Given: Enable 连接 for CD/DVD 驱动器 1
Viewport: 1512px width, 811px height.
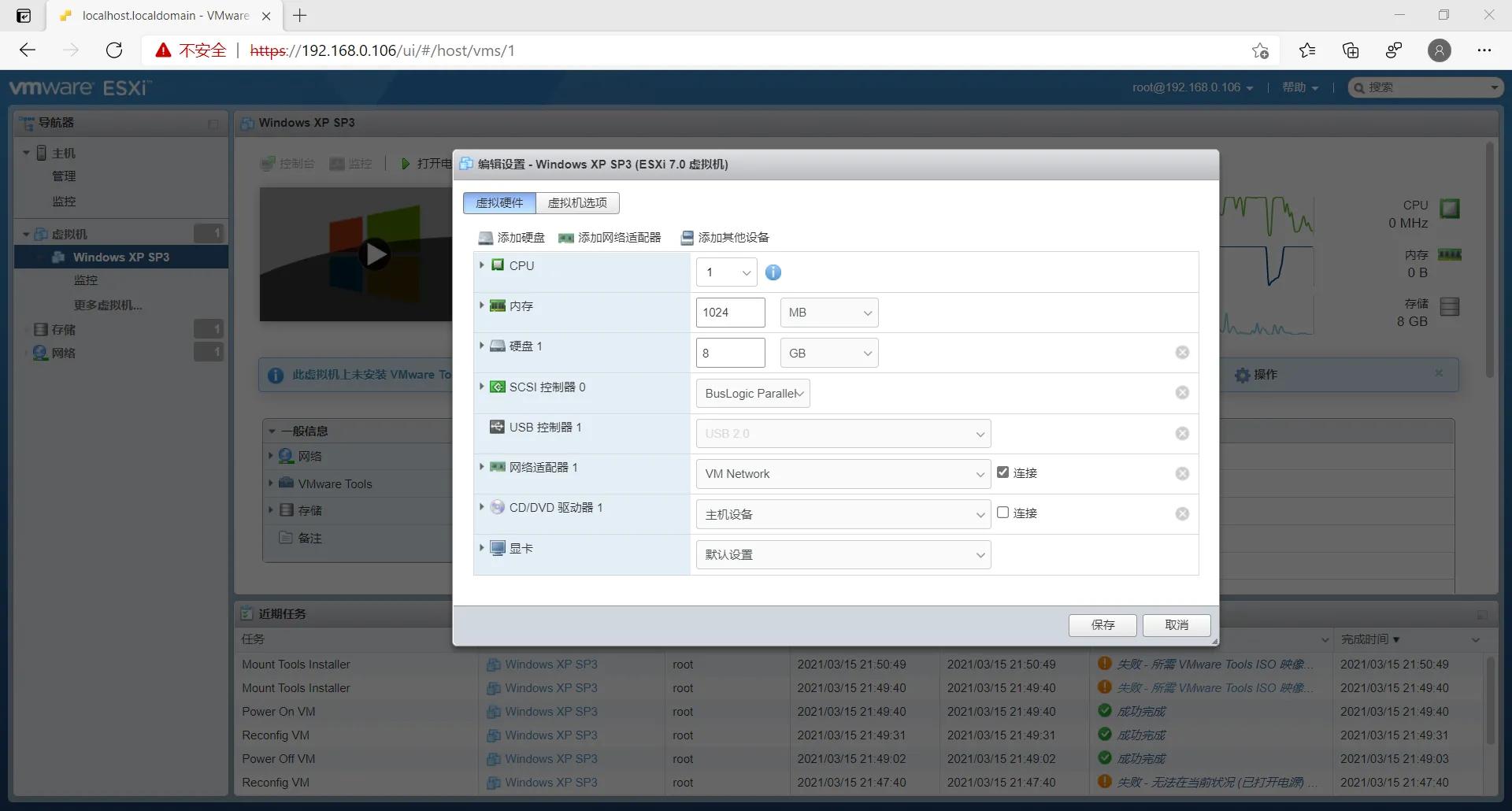Looking at the screenshot, I should pyautogui.click(x=1002, y=512).
